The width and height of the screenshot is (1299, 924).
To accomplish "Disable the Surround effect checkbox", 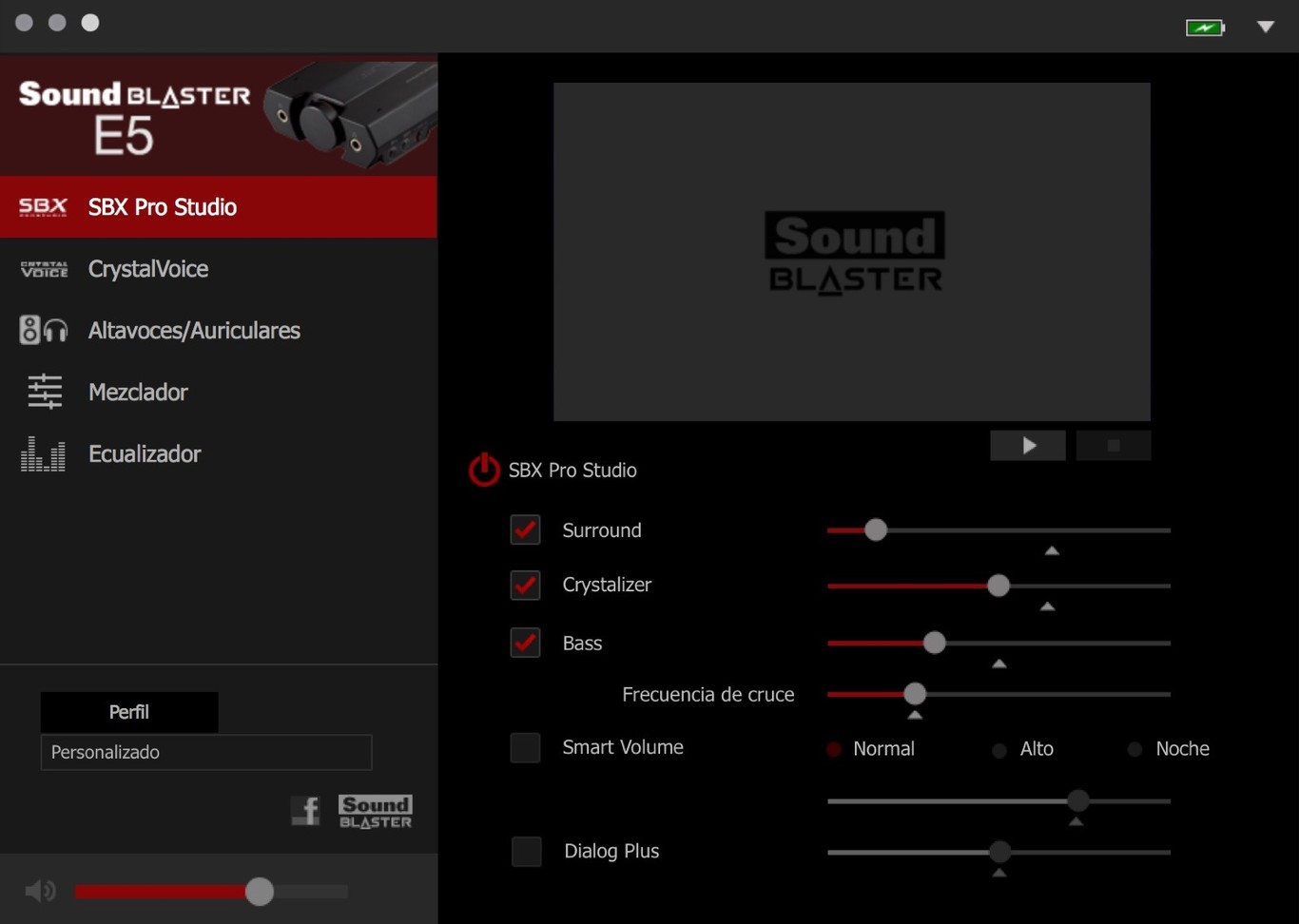I will click(x=525, y=529).
